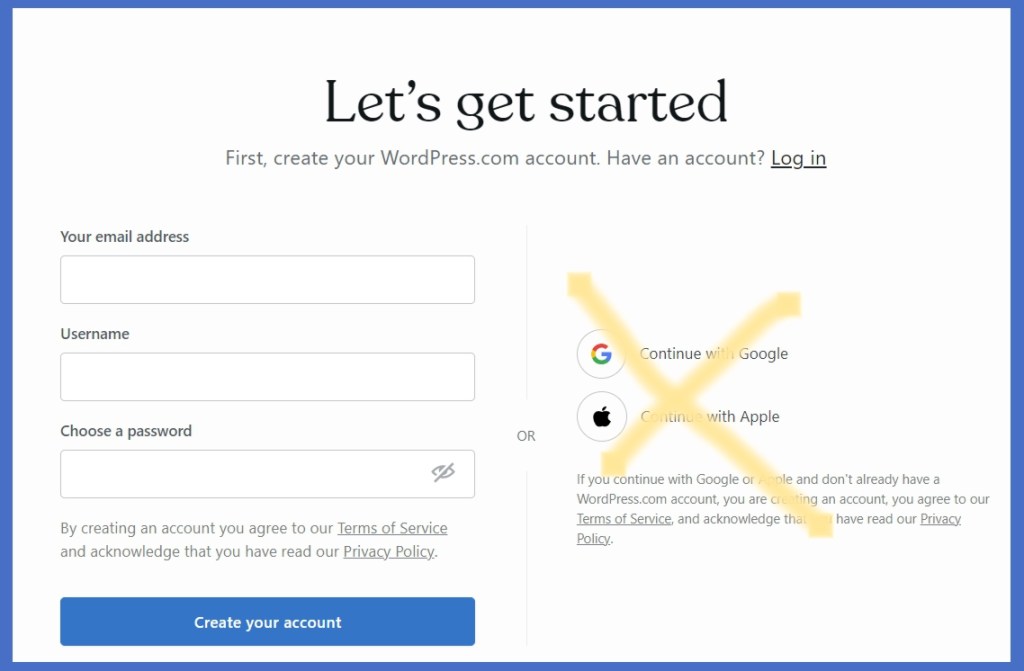Select the password entry field

pyautogui.click(x=240, y=474)
